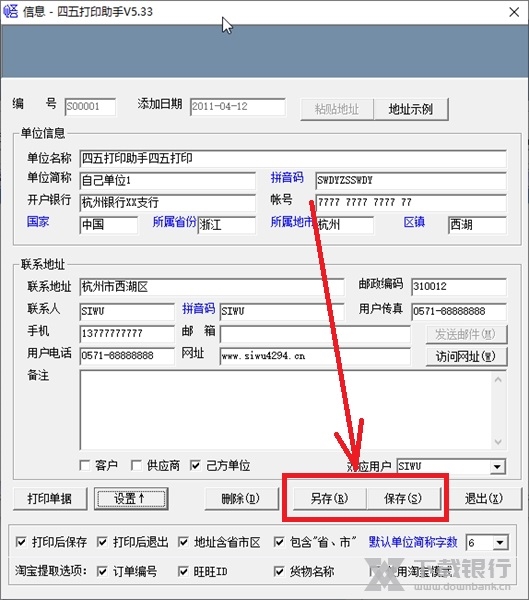Click the 省份 field containing 浙江

(227, 225)
